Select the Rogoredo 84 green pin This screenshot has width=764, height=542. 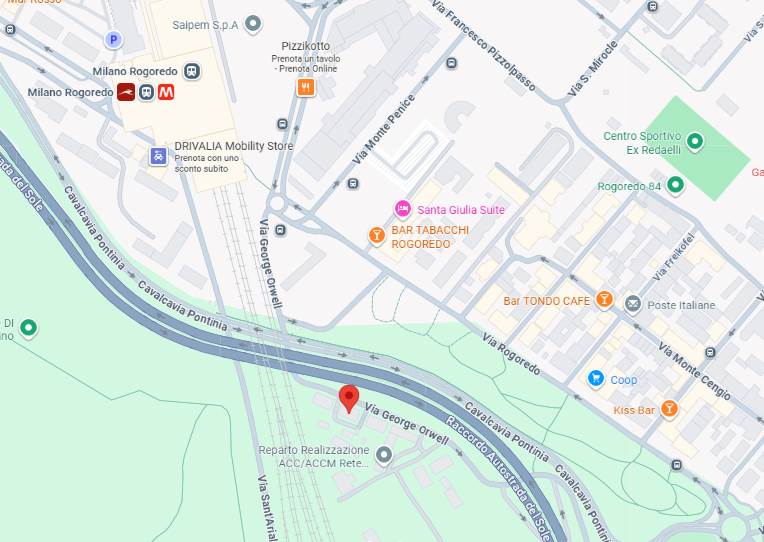tap(675, 185)
